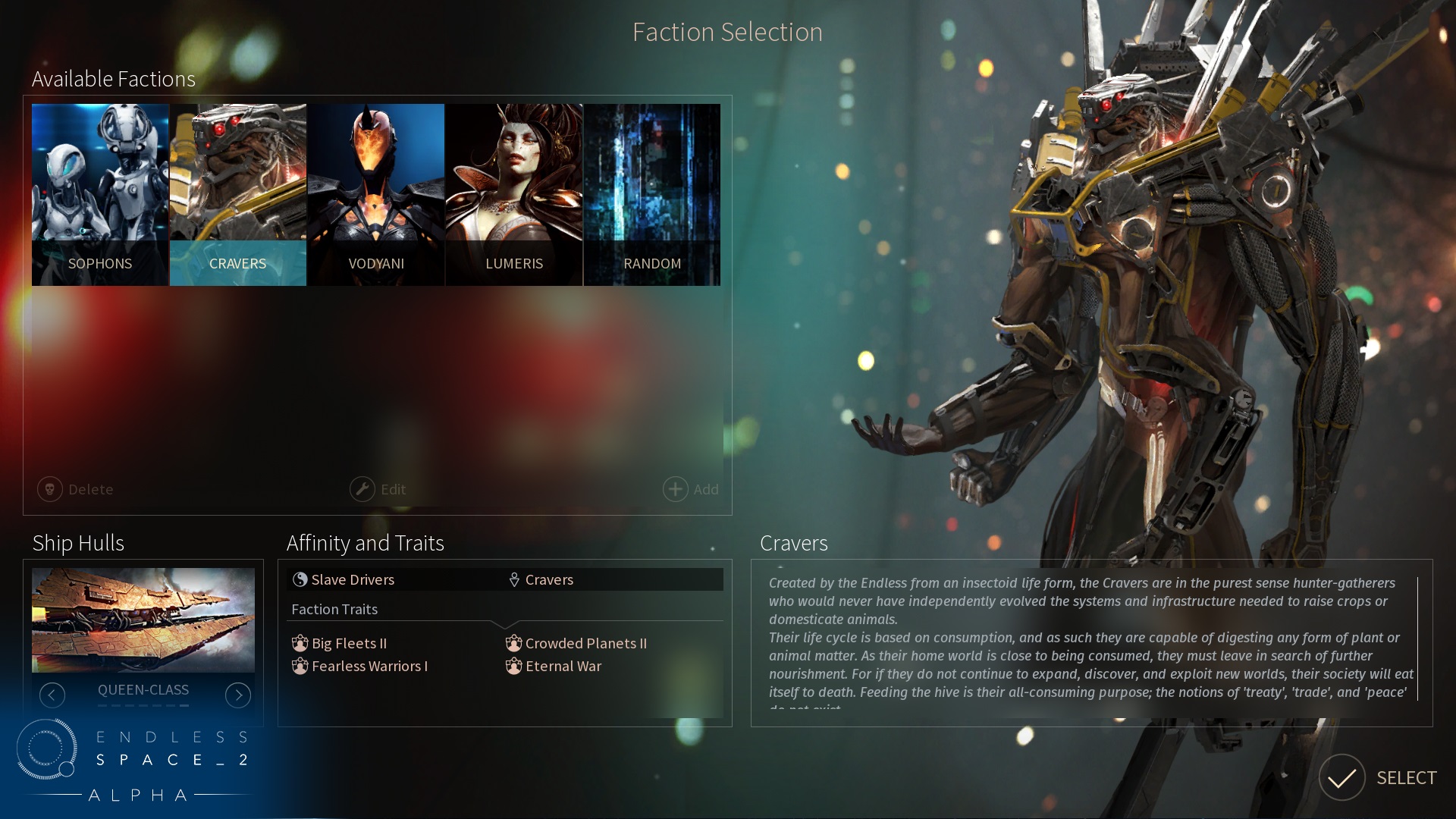Toggle the Crowded Planets II trait
The height and width of the screenshot is (819, 1456).
[587, 643]
